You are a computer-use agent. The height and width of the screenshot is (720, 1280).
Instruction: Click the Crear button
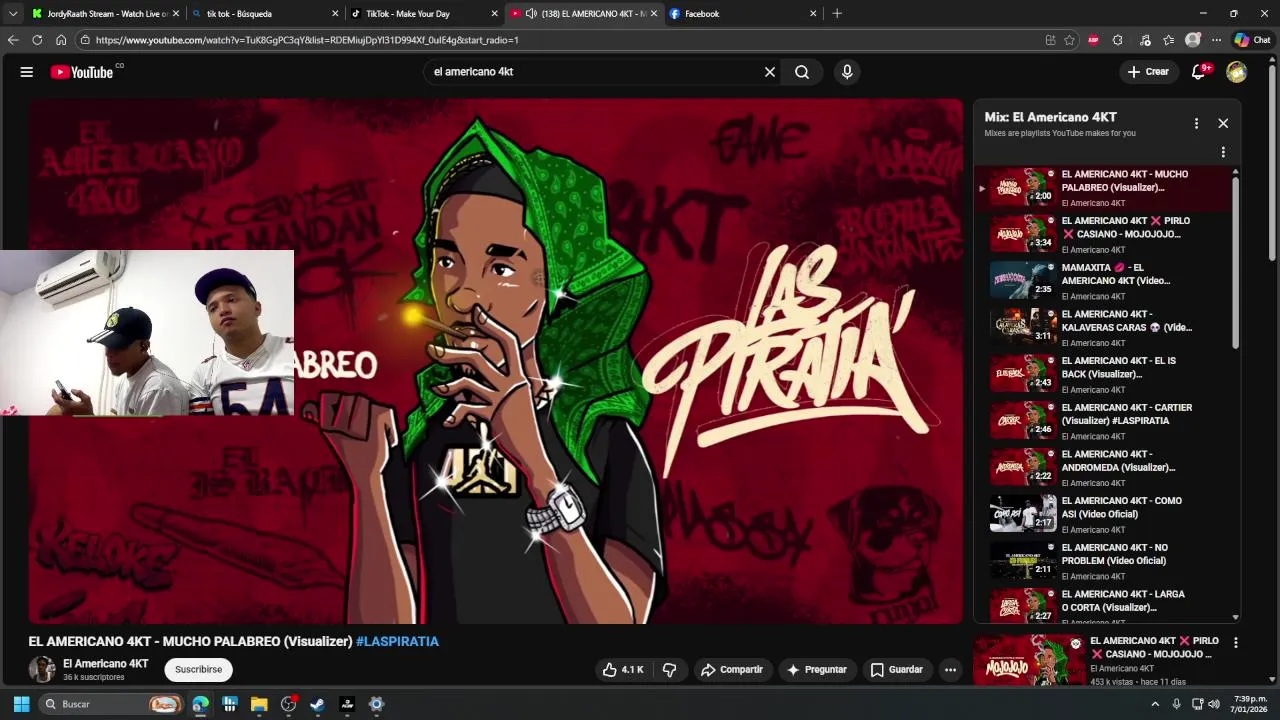[1148, 72]
